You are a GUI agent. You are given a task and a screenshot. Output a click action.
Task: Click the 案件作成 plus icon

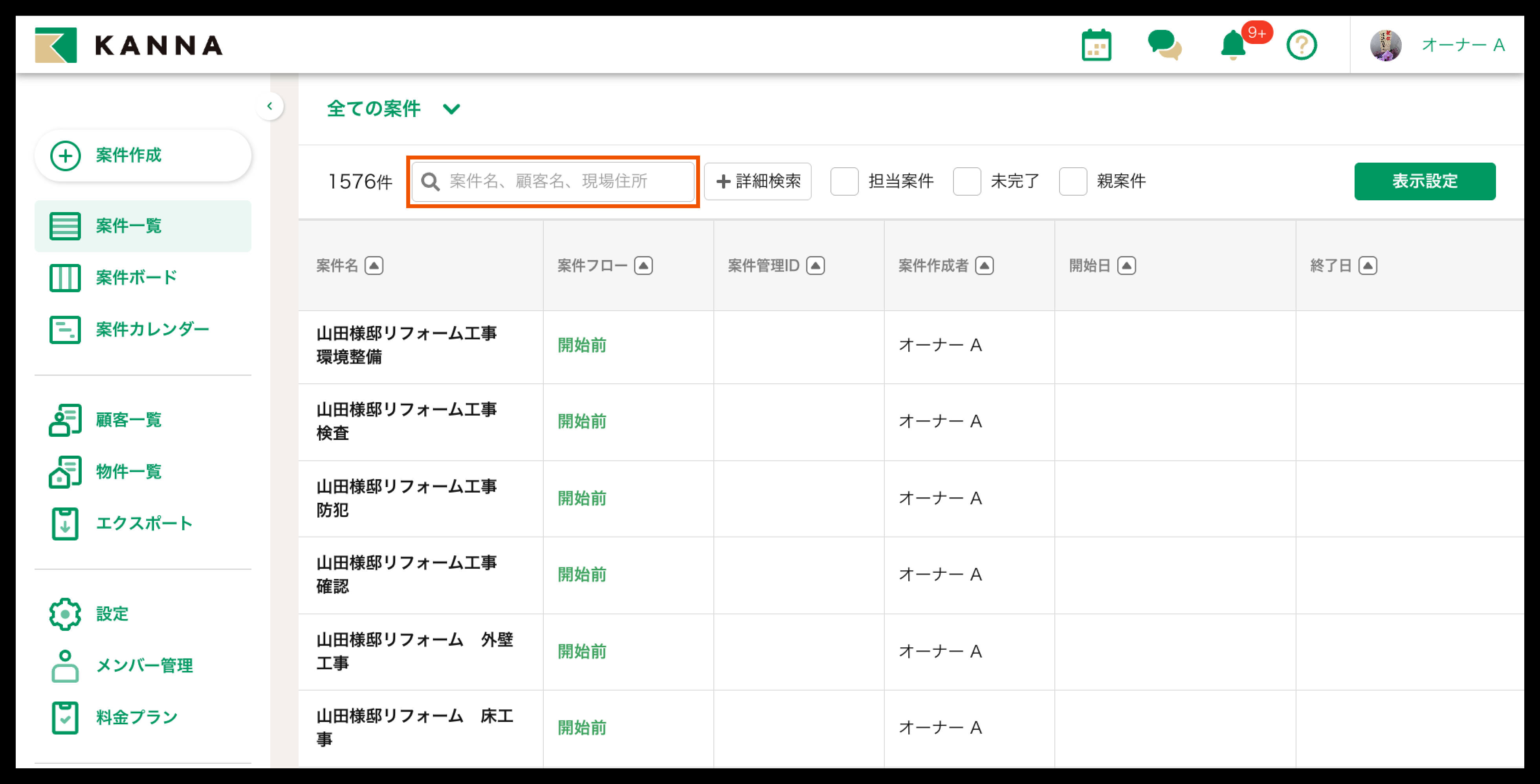65,156
